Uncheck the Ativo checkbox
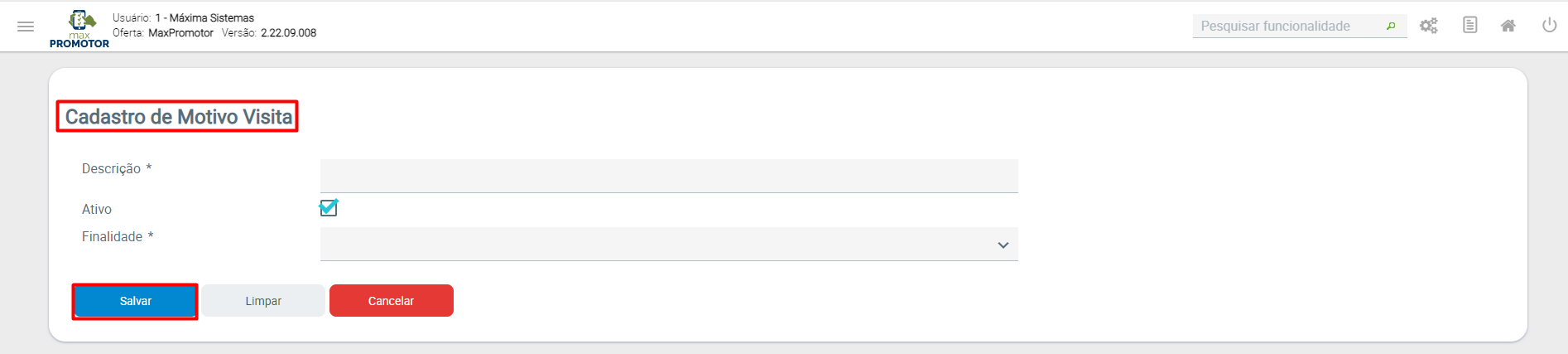 click(329, 208)
